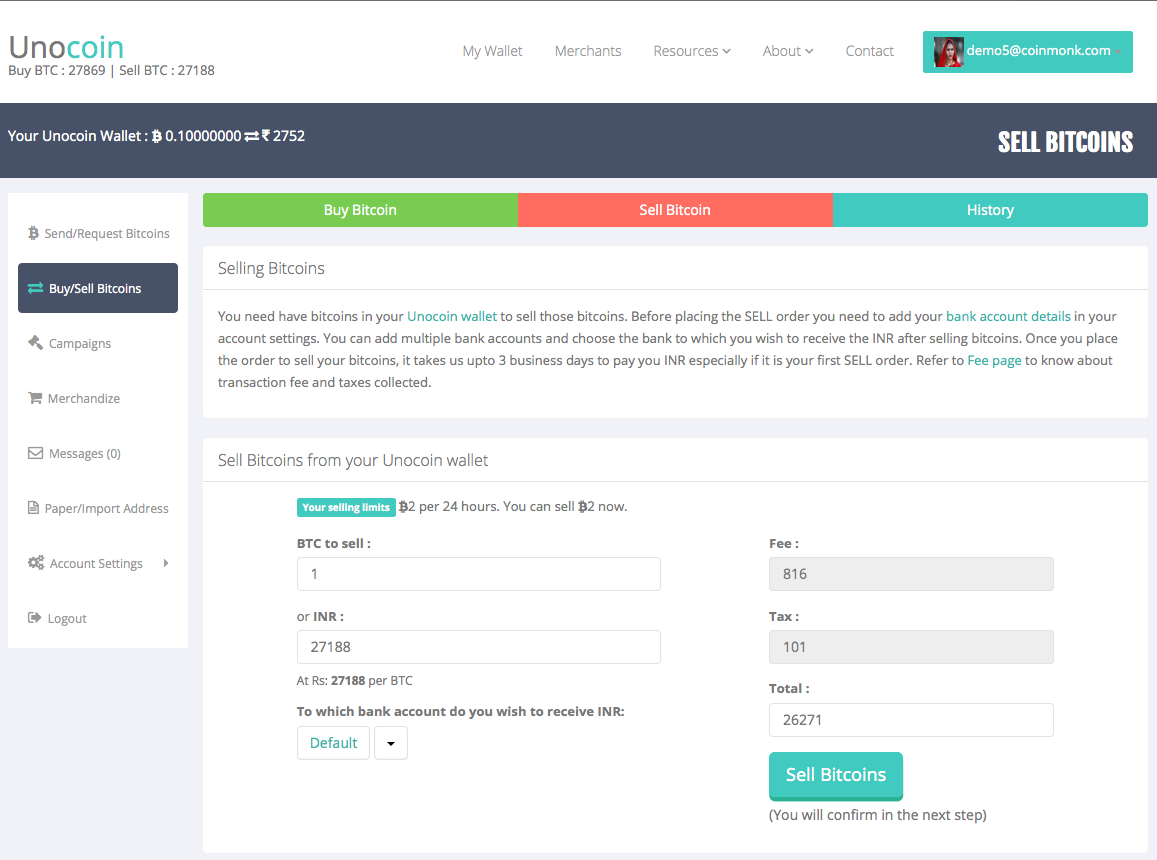Go to My Wallet

coord(492,51)
